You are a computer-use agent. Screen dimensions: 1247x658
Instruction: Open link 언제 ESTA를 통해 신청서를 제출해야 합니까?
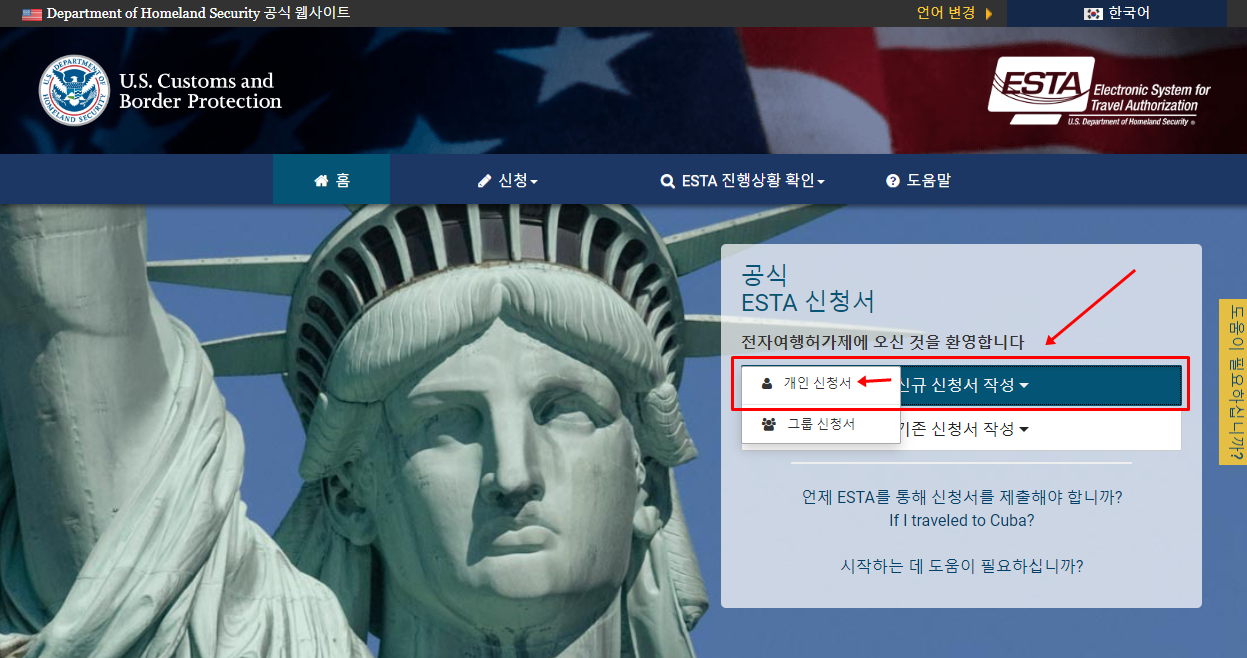click(961, 497)
